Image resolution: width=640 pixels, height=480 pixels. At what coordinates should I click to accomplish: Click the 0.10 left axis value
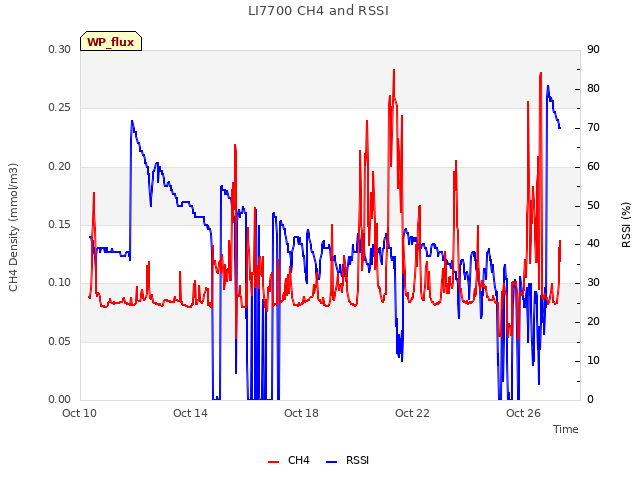(60, 282)
